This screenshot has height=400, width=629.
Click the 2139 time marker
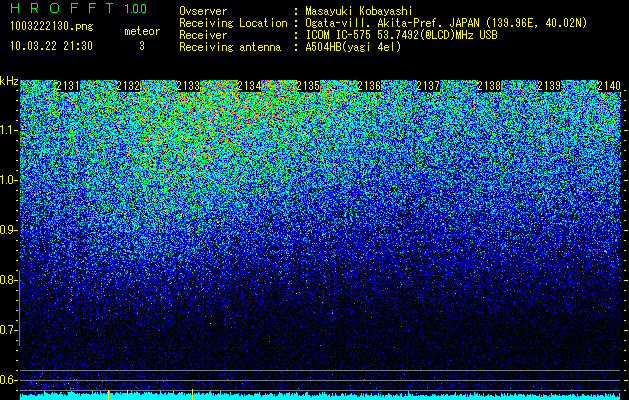tap(549, 86)
